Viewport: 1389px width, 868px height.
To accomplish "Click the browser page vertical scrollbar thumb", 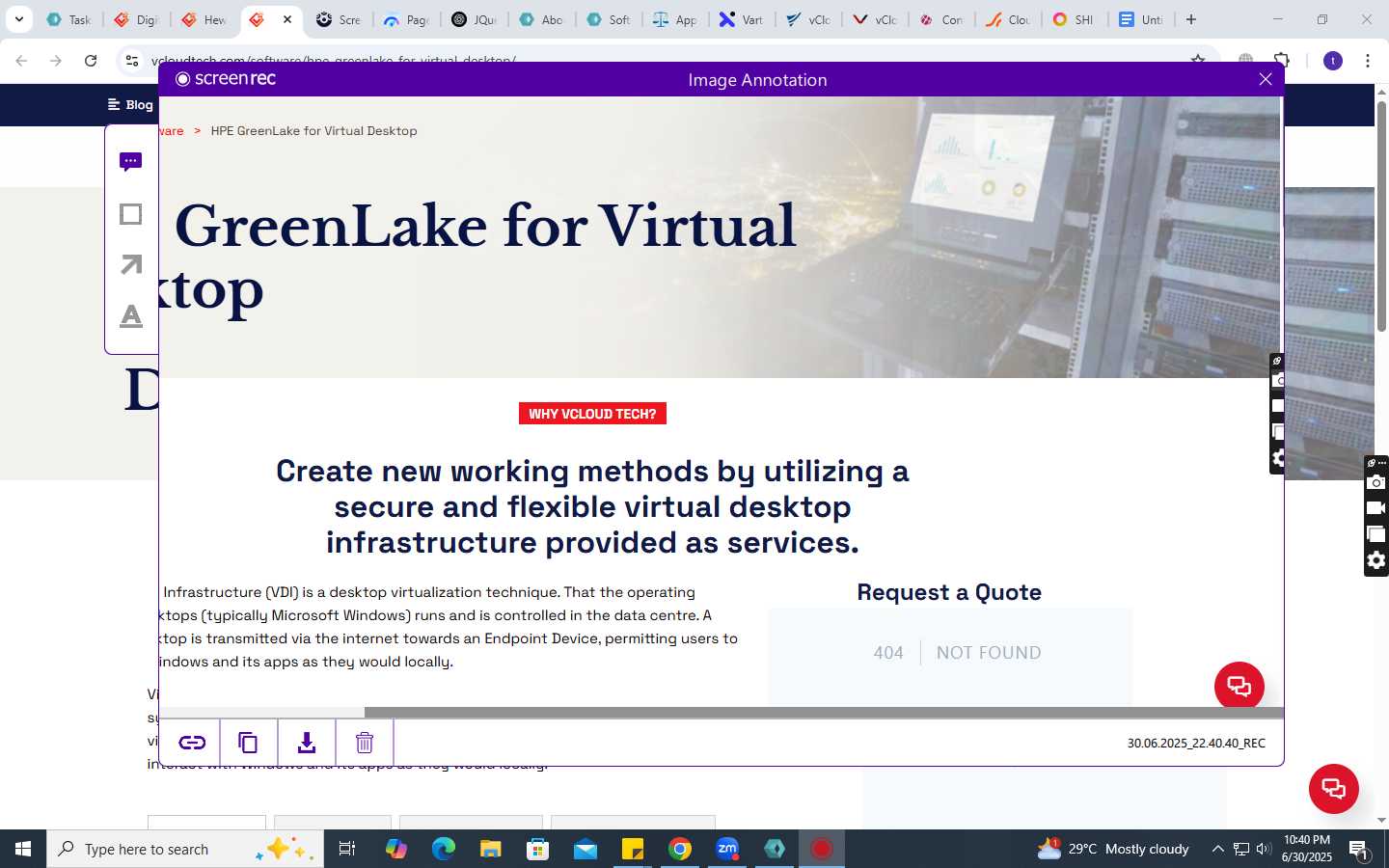I will [x=1381, y=217].
